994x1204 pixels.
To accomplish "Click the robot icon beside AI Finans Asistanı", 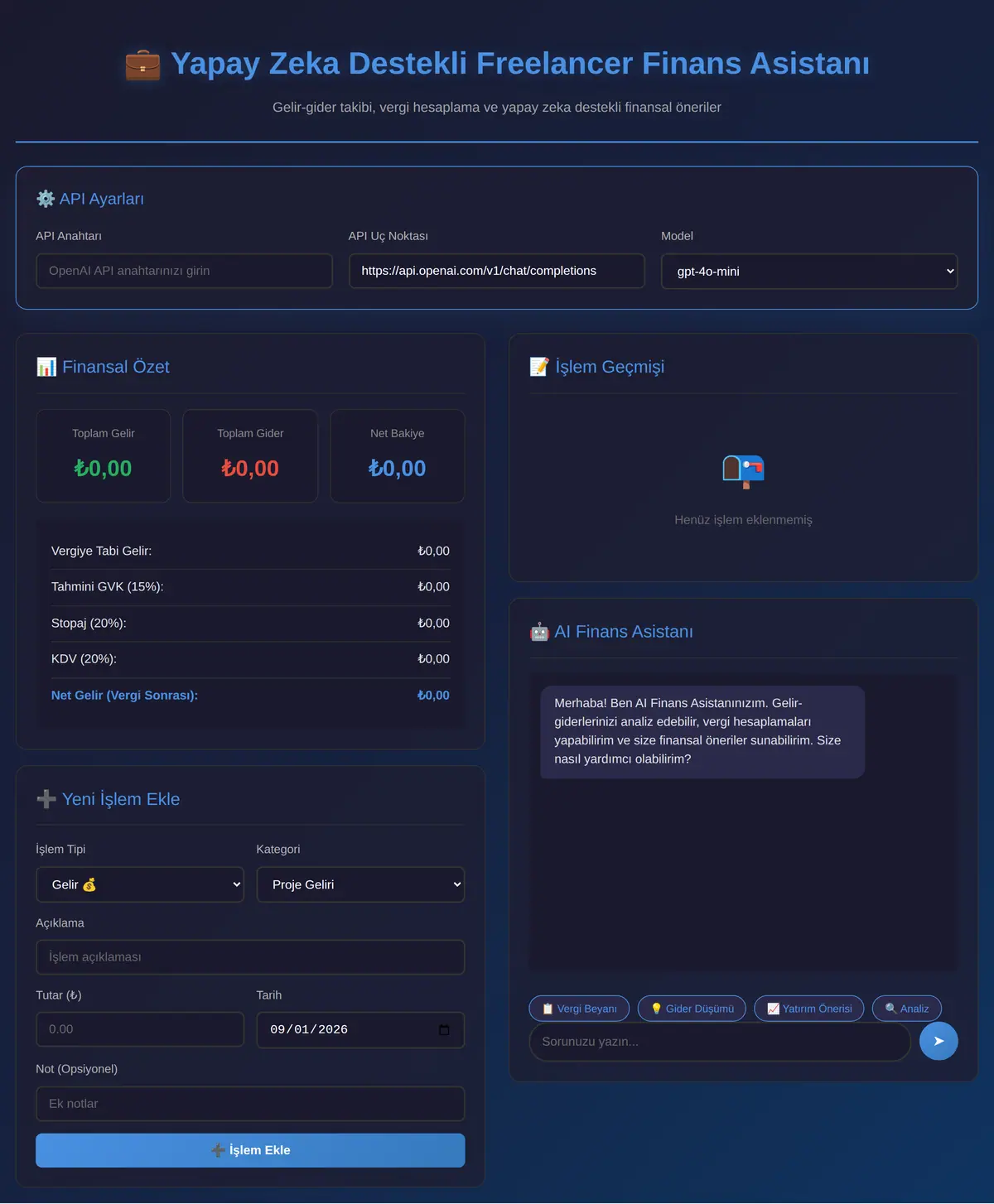I will (539, 632).
